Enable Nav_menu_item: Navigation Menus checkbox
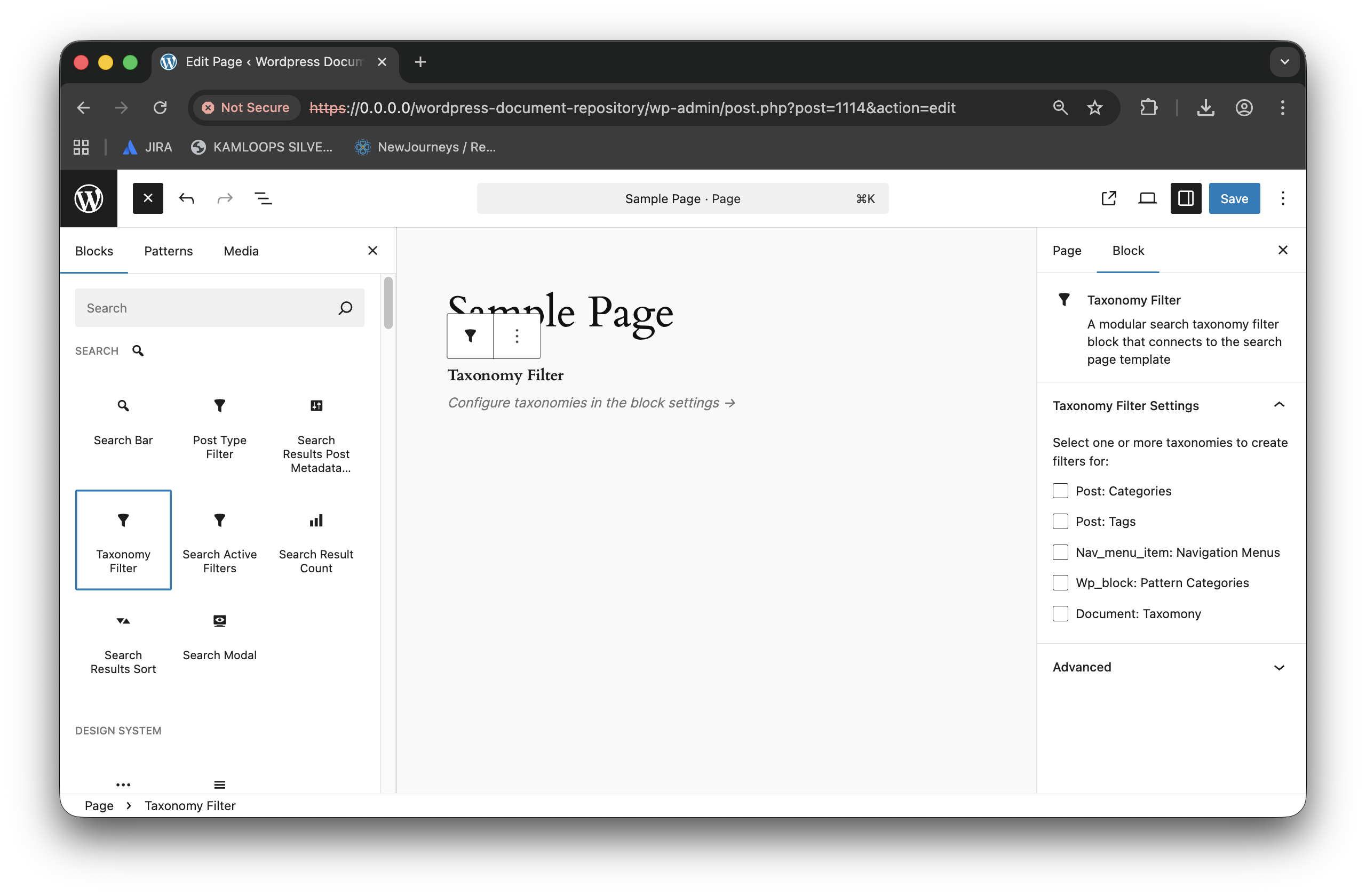Viewport: 1366px width, 896px height. coord(1060,553)
